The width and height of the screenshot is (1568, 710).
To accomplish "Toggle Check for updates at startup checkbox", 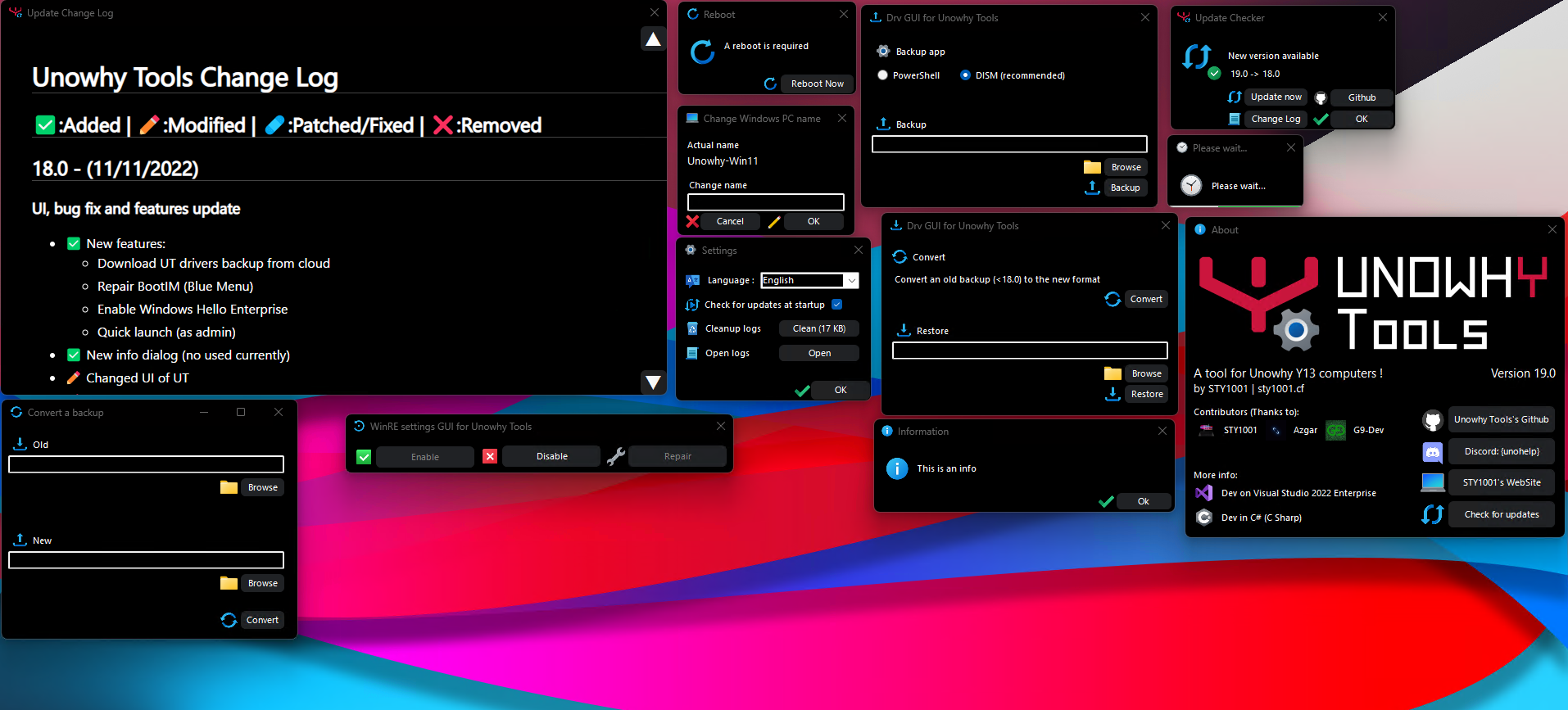I will point(836,305).
